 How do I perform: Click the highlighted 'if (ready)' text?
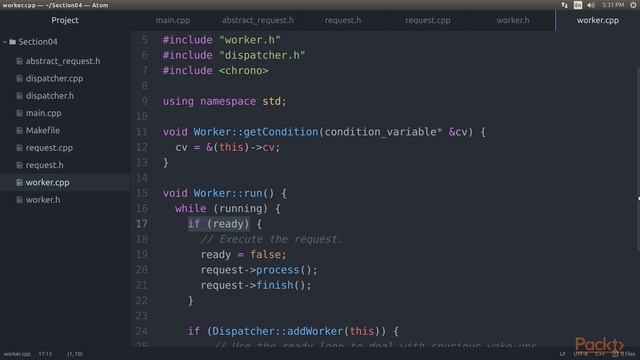(218, 224)
